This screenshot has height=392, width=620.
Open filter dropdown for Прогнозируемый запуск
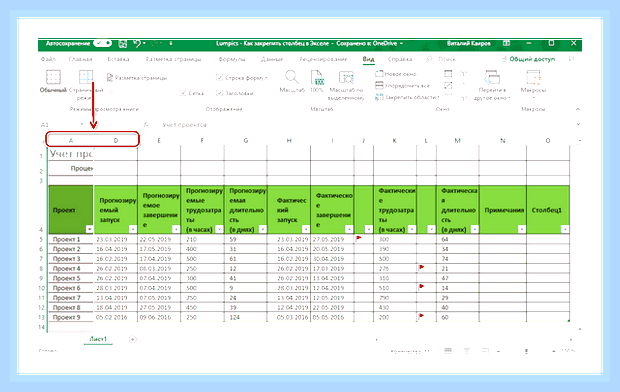132,229
